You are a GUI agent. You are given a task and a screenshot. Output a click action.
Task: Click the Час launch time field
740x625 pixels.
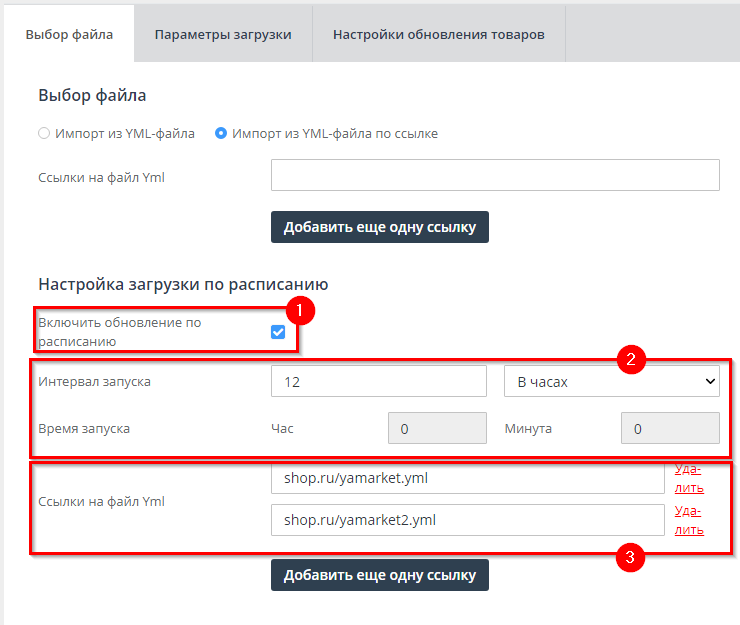(437, 428)
